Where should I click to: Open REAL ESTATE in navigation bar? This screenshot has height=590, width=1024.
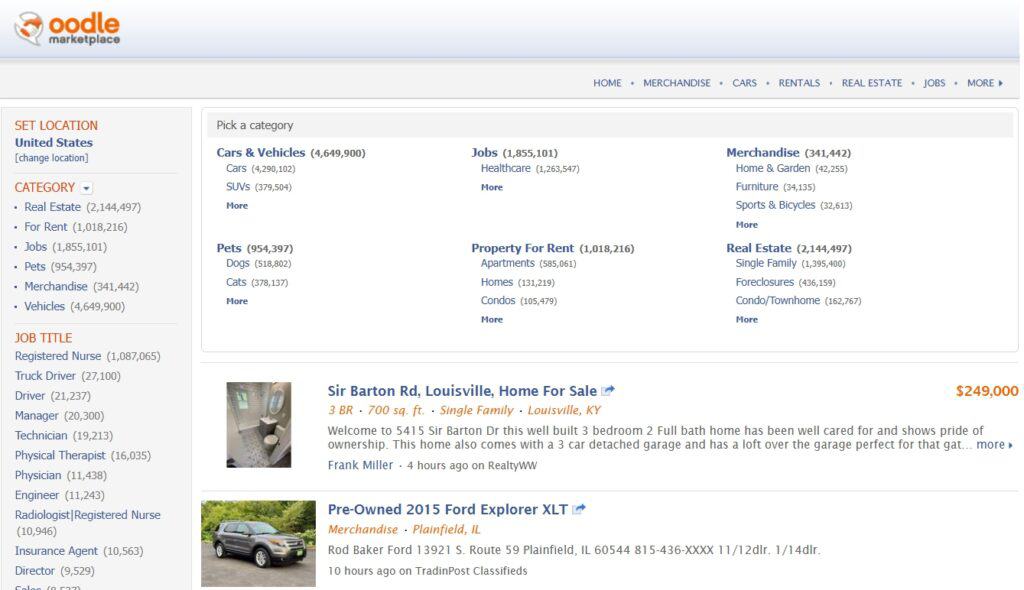[872, 83]
